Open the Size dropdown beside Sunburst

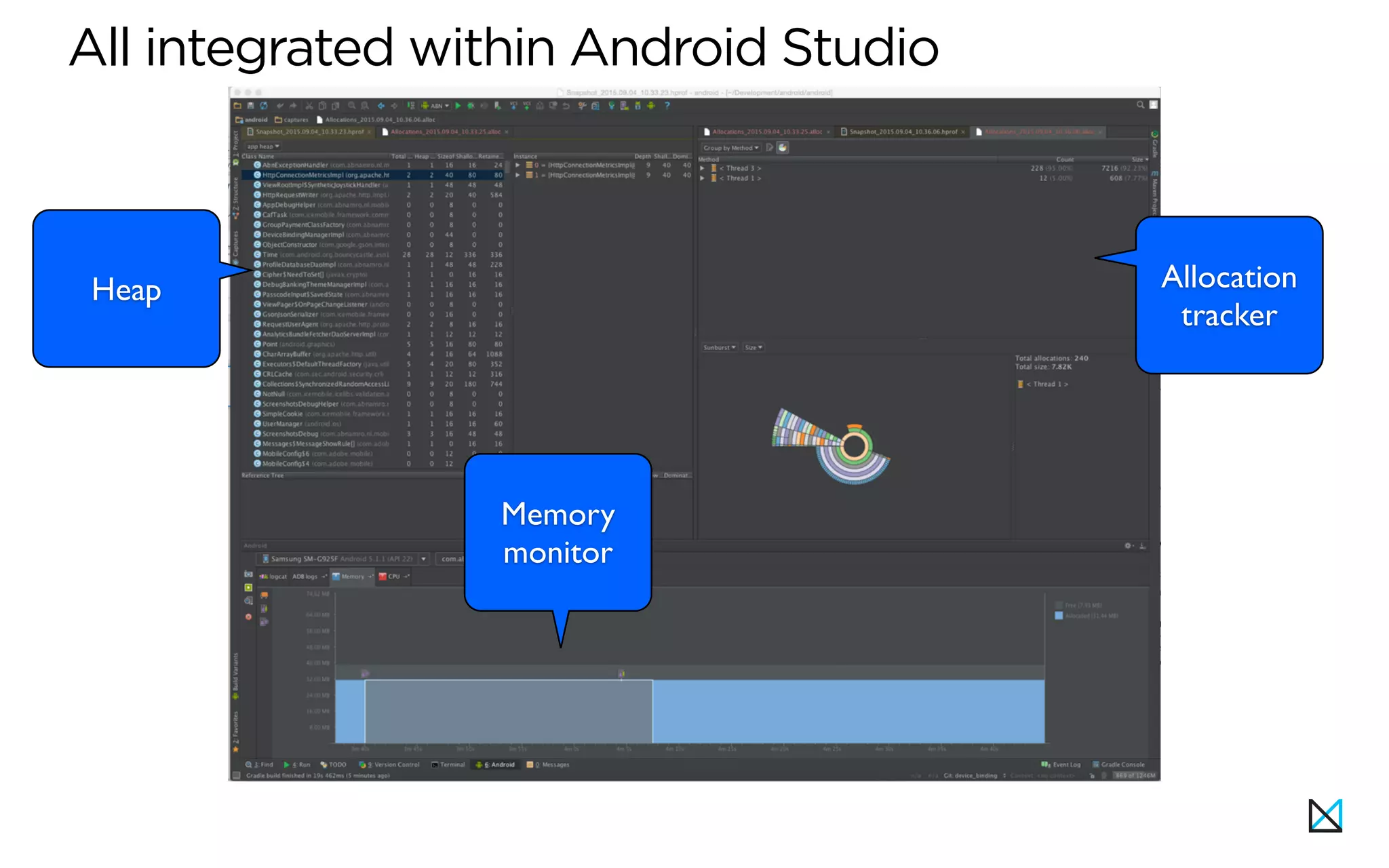click(754, 348)
